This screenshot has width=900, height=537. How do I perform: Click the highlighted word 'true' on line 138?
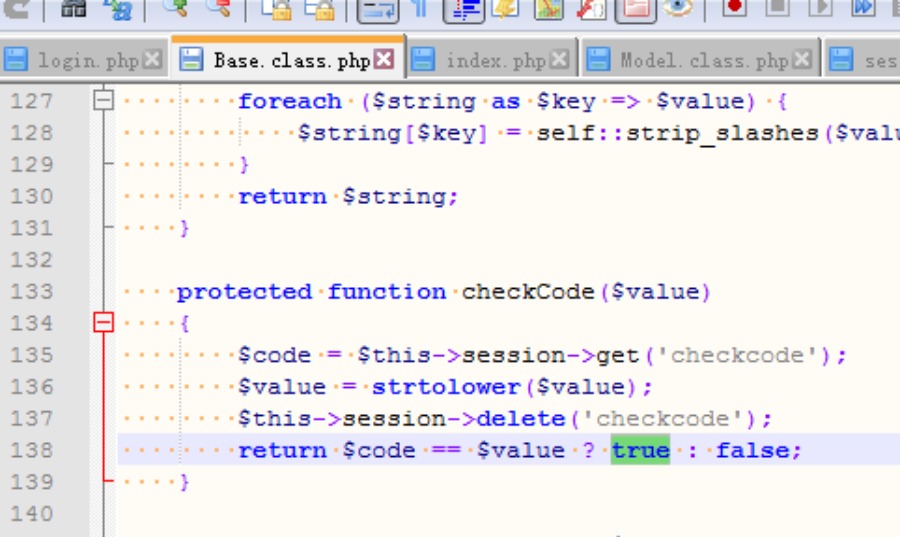coord(641,450)
